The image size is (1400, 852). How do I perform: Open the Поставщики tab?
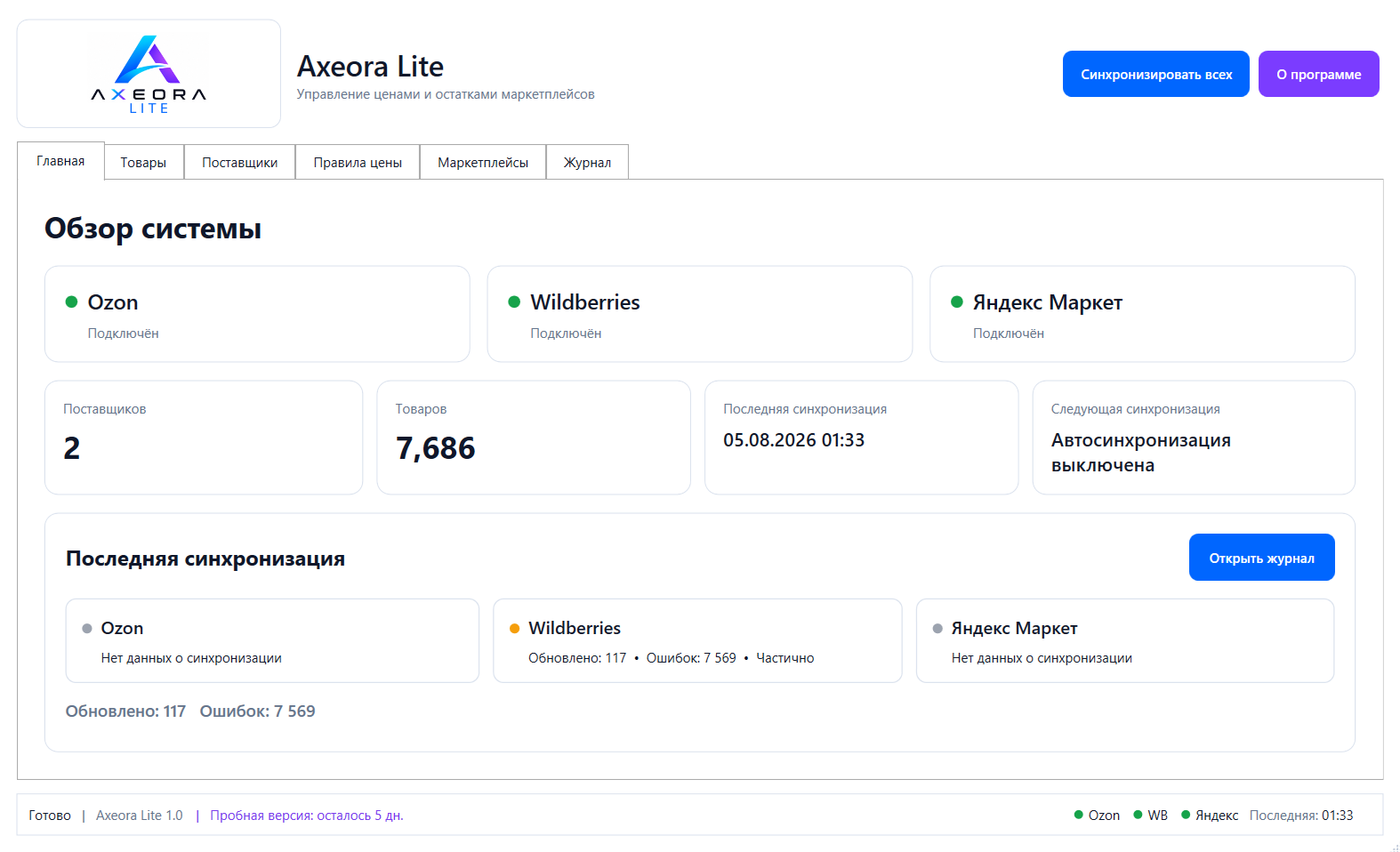(x=239, y=162)
